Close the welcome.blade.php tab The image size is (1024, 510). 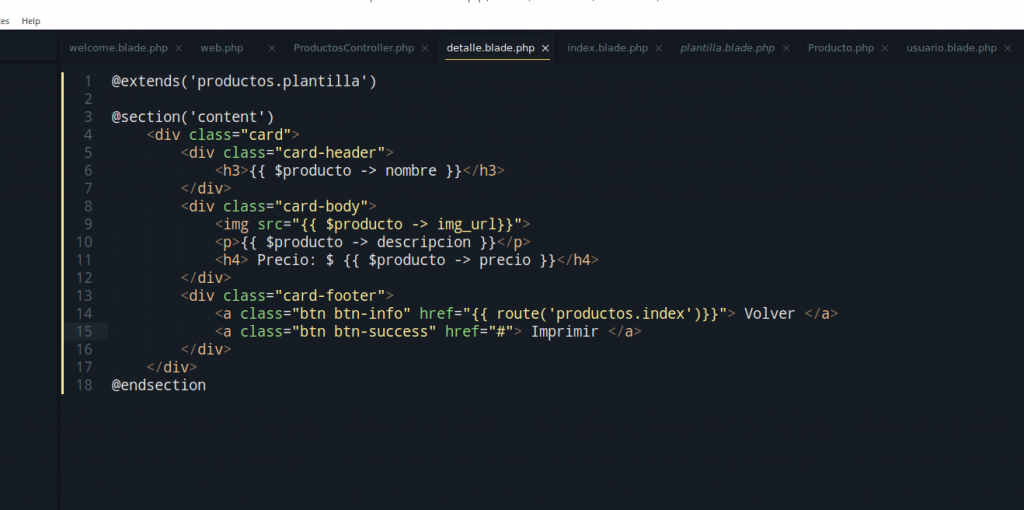click(178, 48)
